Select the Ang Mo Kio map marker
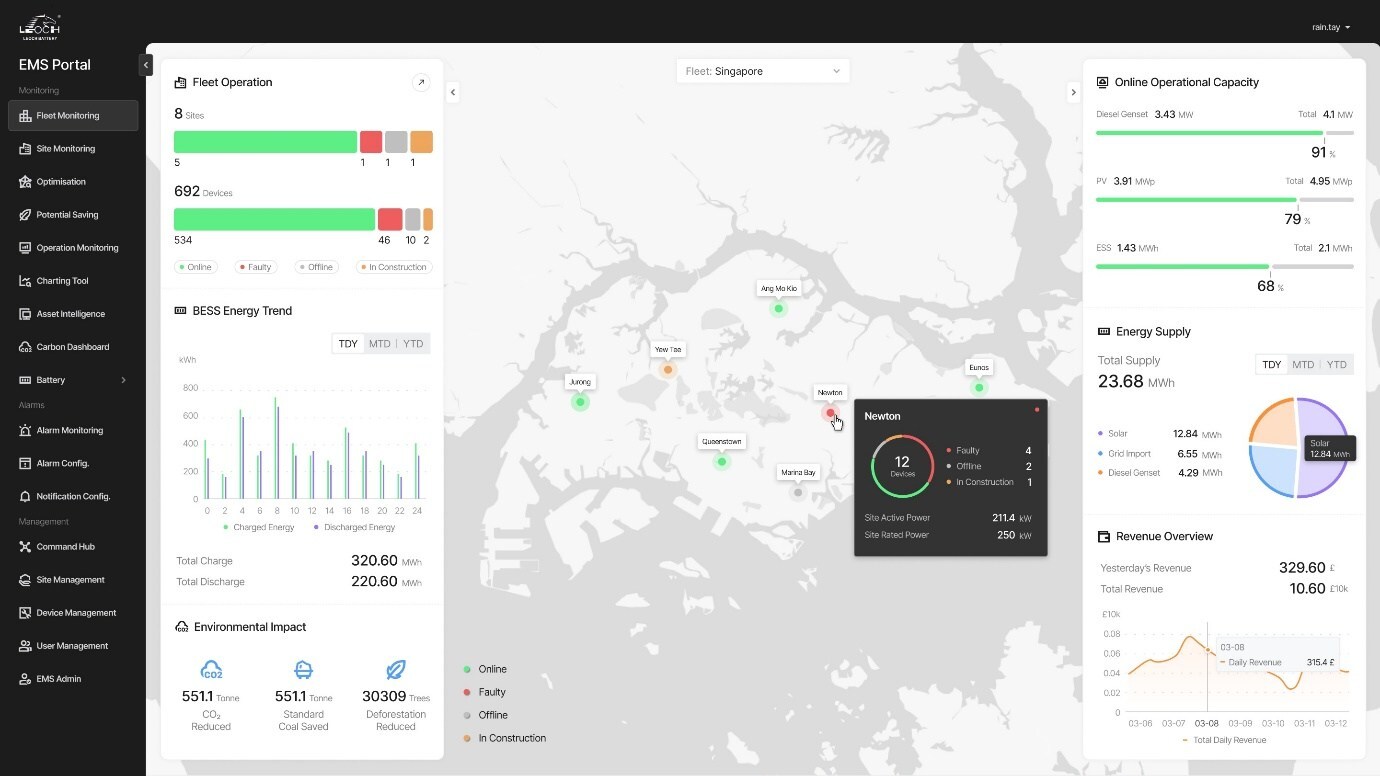The width and height of the screenshot is (1380, 776). coord(779,309)
